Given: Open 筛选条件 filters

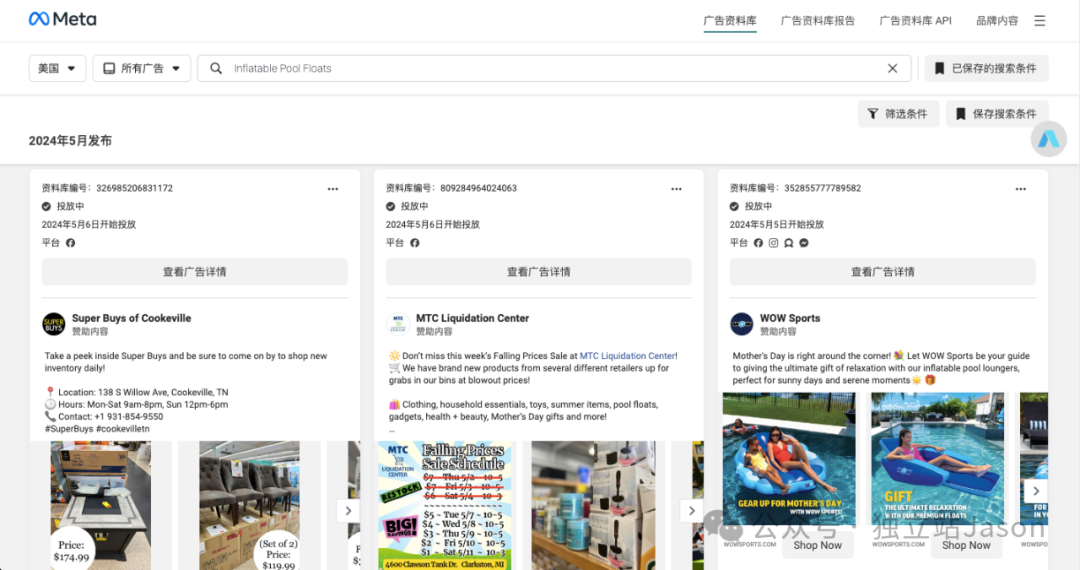Looking at the screenshot, I should pyautogui.click(x=898, y=114).
